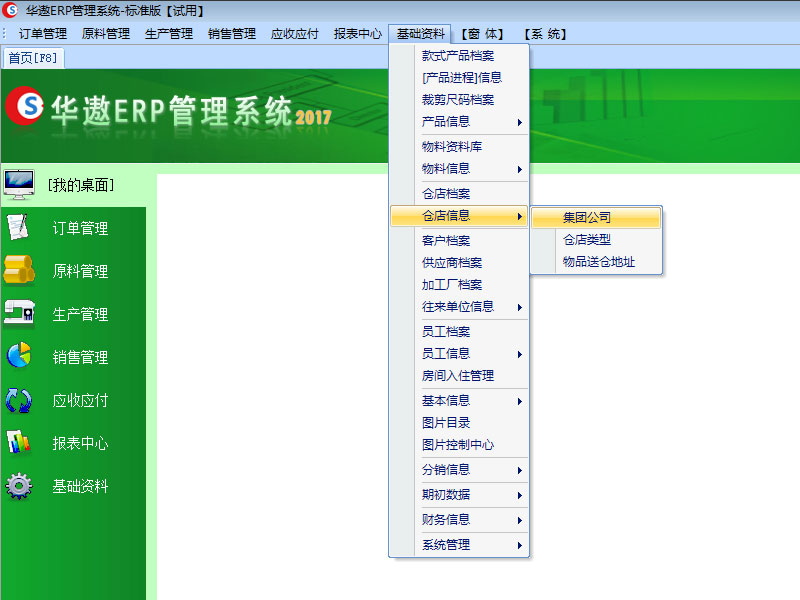Click the 应收应付 sidebar label
800x600 pixels.
click(81, 401)
